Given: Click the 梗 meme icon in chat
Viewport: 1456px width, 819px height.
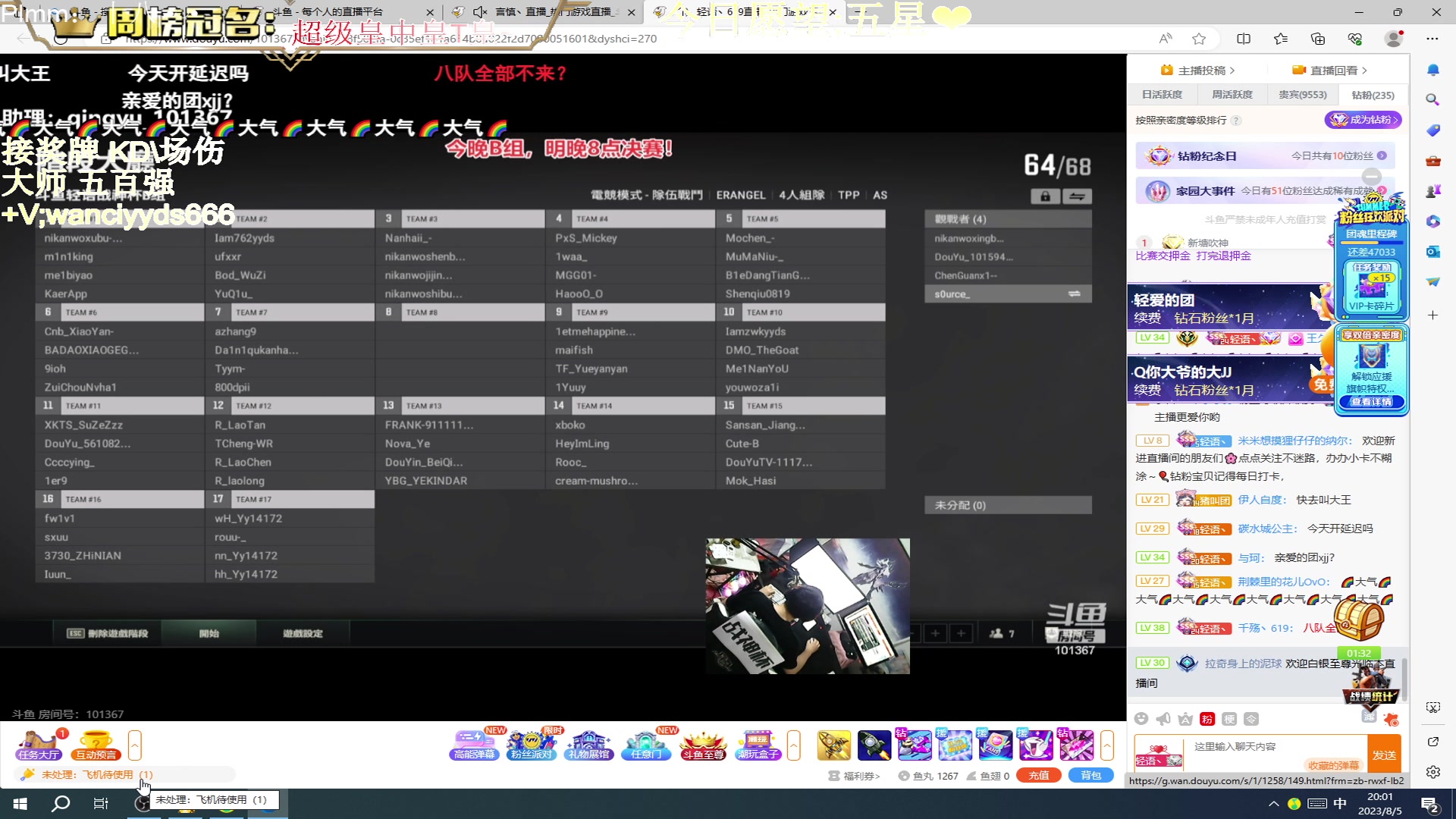Looking at the screenshot, I should pos(1229,719).
